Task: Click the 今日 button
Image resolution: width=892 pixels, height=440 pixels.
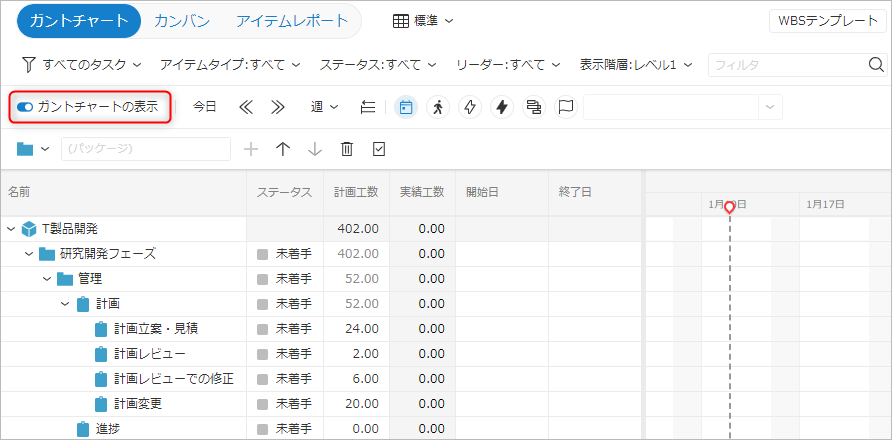Action: click(x=204, y=107)
